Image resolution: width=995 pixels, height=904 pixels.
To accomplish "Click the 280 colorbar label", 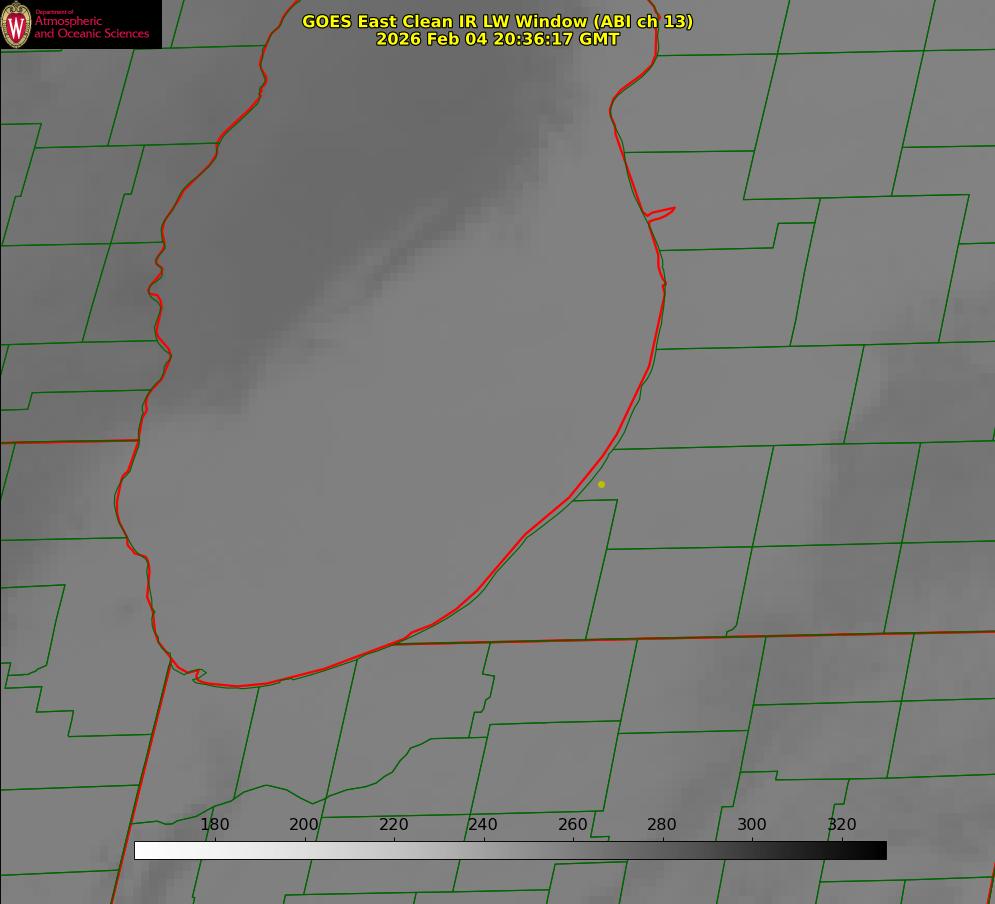I will [662, 824].
